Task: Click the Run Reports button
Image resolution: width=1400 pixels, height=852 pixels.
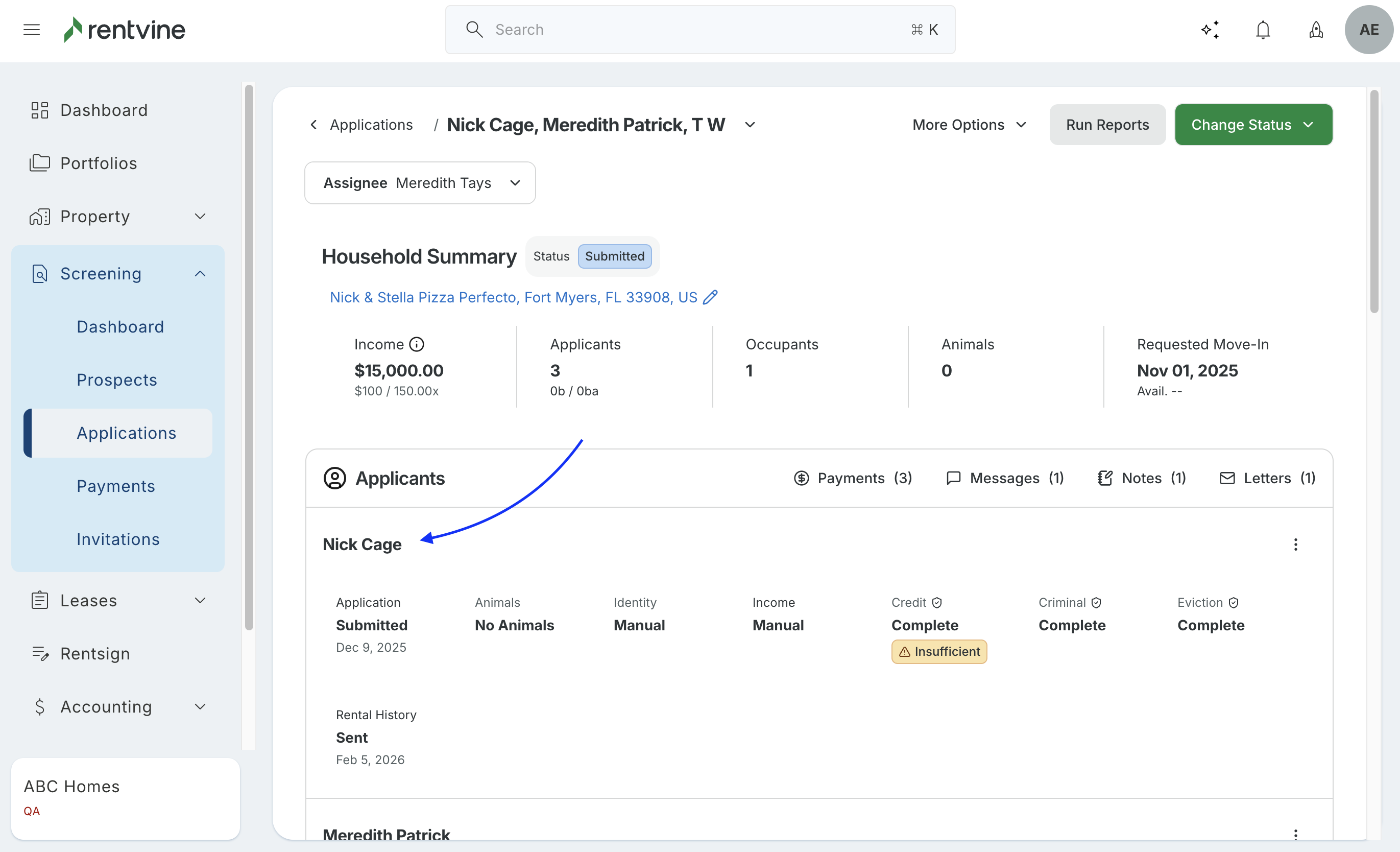Action: [1107, 125]
